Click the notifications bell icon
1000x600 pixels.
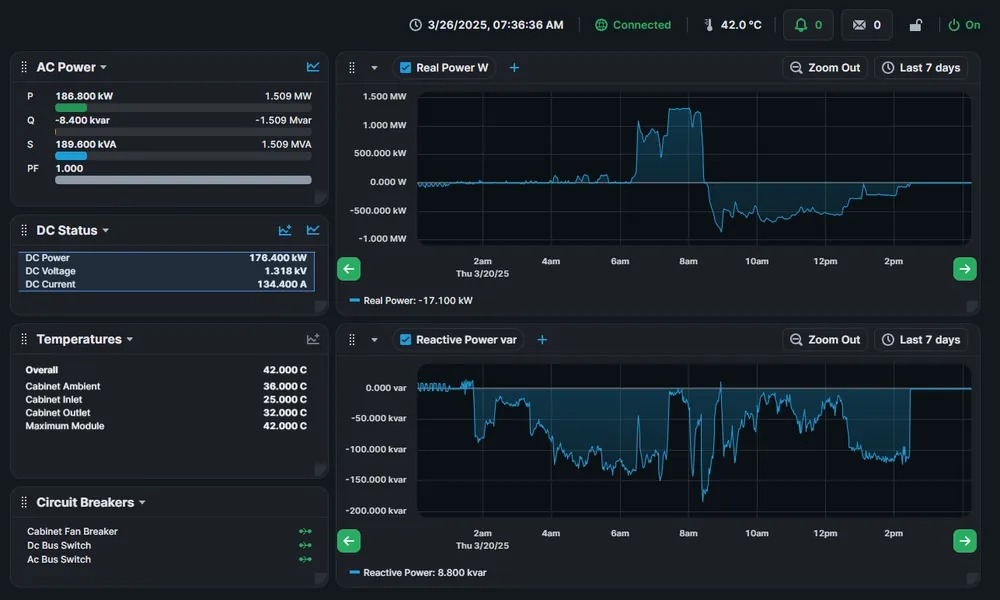pyautogui.click(x=800, y=25)
